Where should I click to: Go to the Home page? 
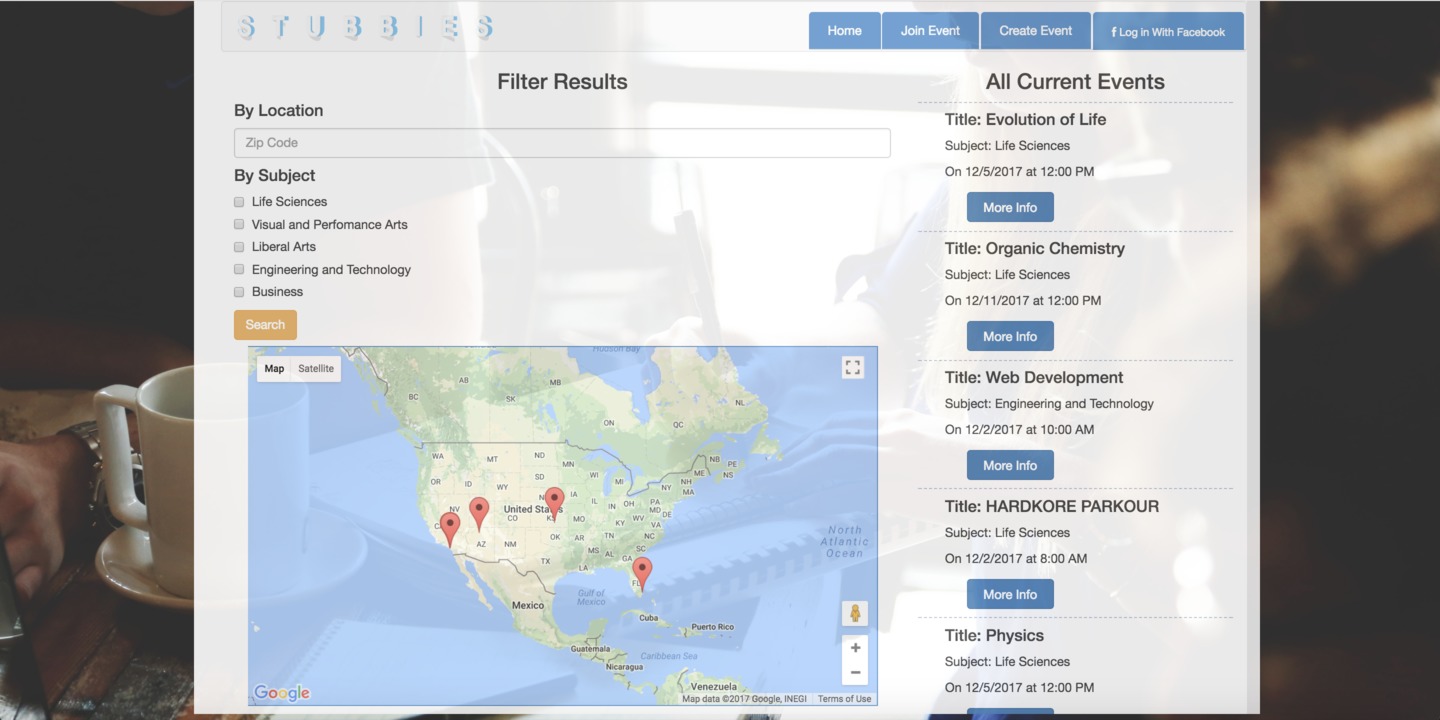845,31
